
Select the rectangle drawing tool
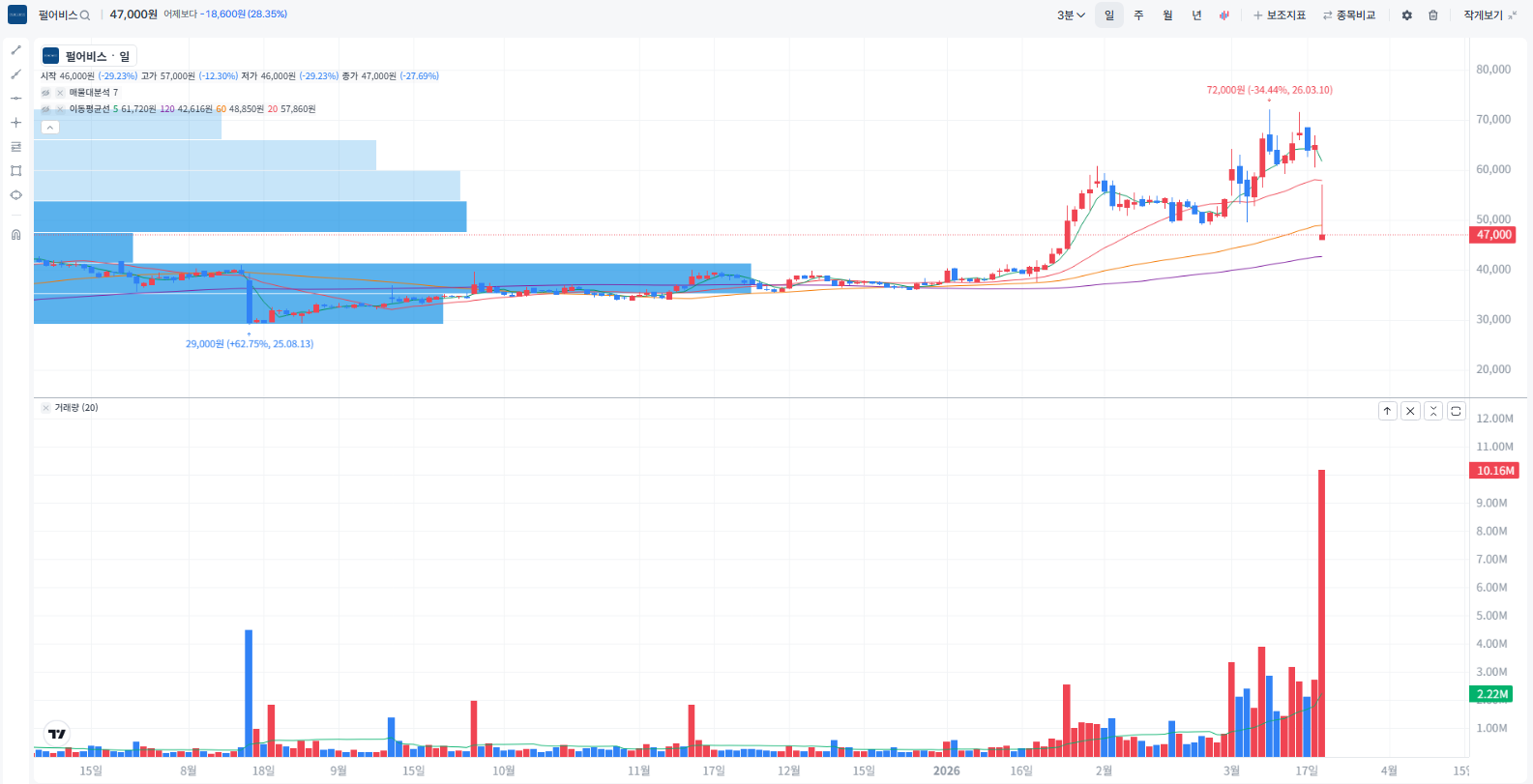(15, 171)
